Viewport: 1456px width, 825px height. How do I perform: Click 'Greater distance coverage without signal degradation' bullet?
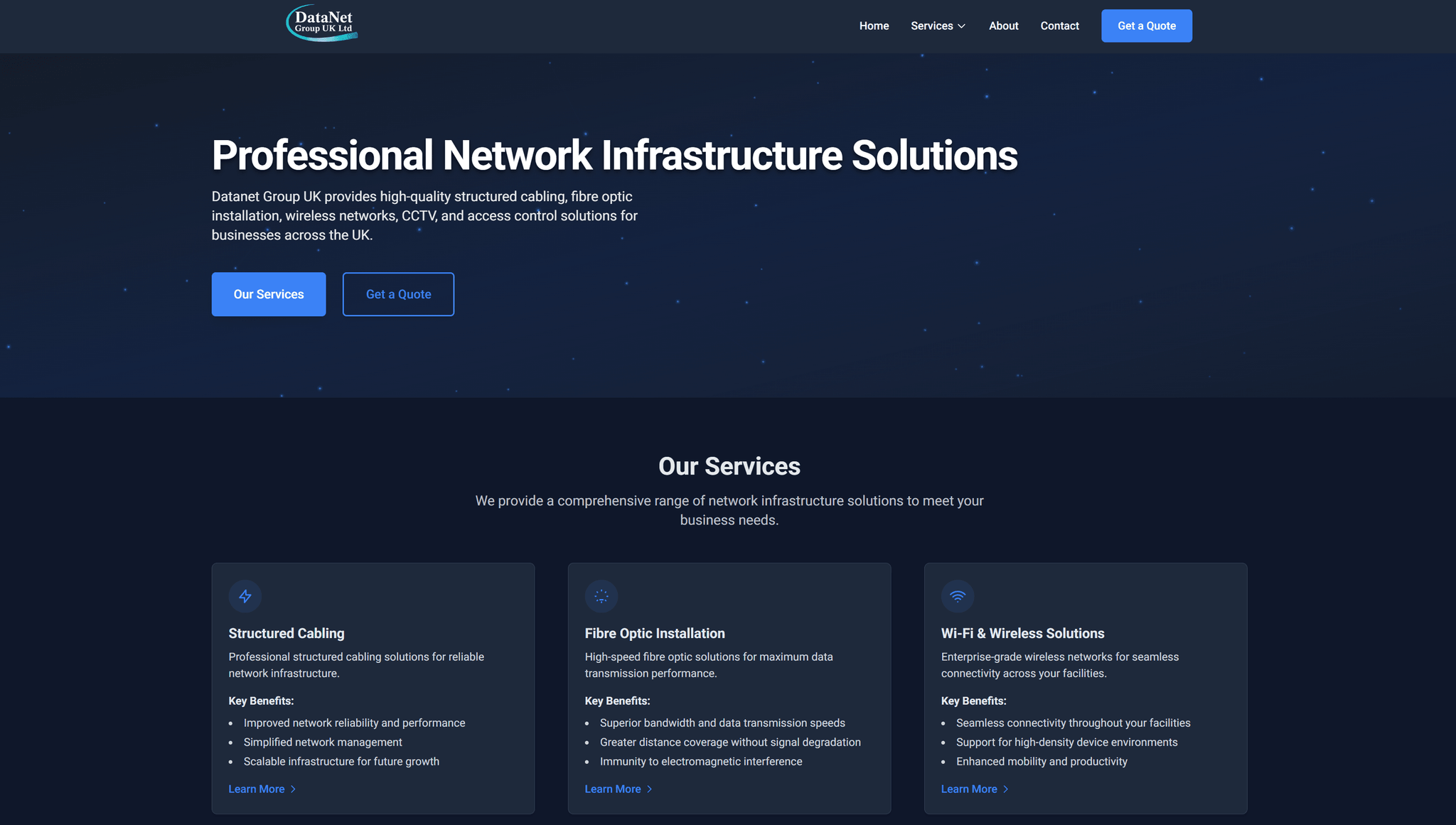[730, 742]
